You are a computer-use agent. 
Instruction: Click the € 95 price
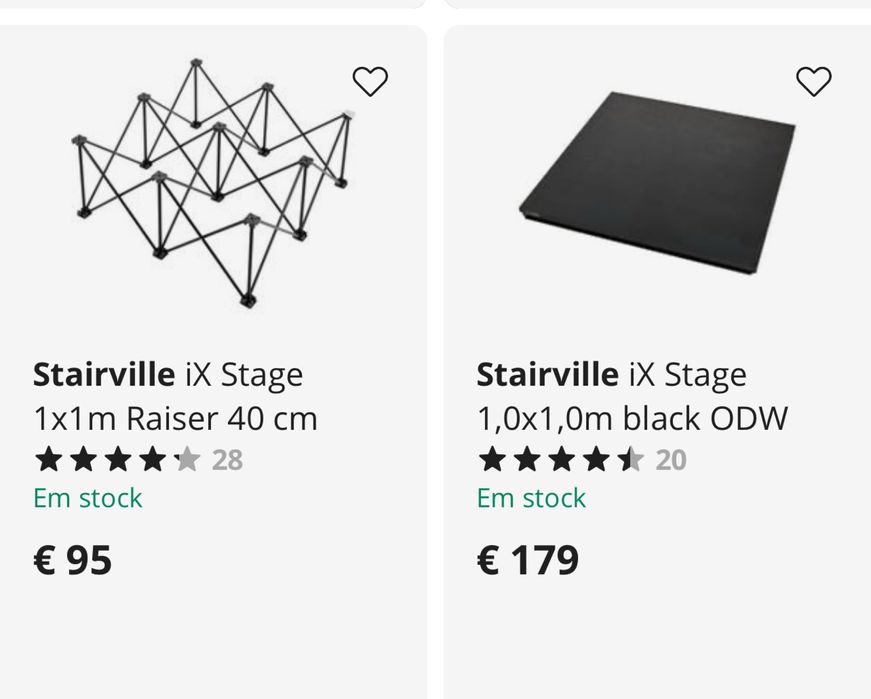(x=73, y=560)
